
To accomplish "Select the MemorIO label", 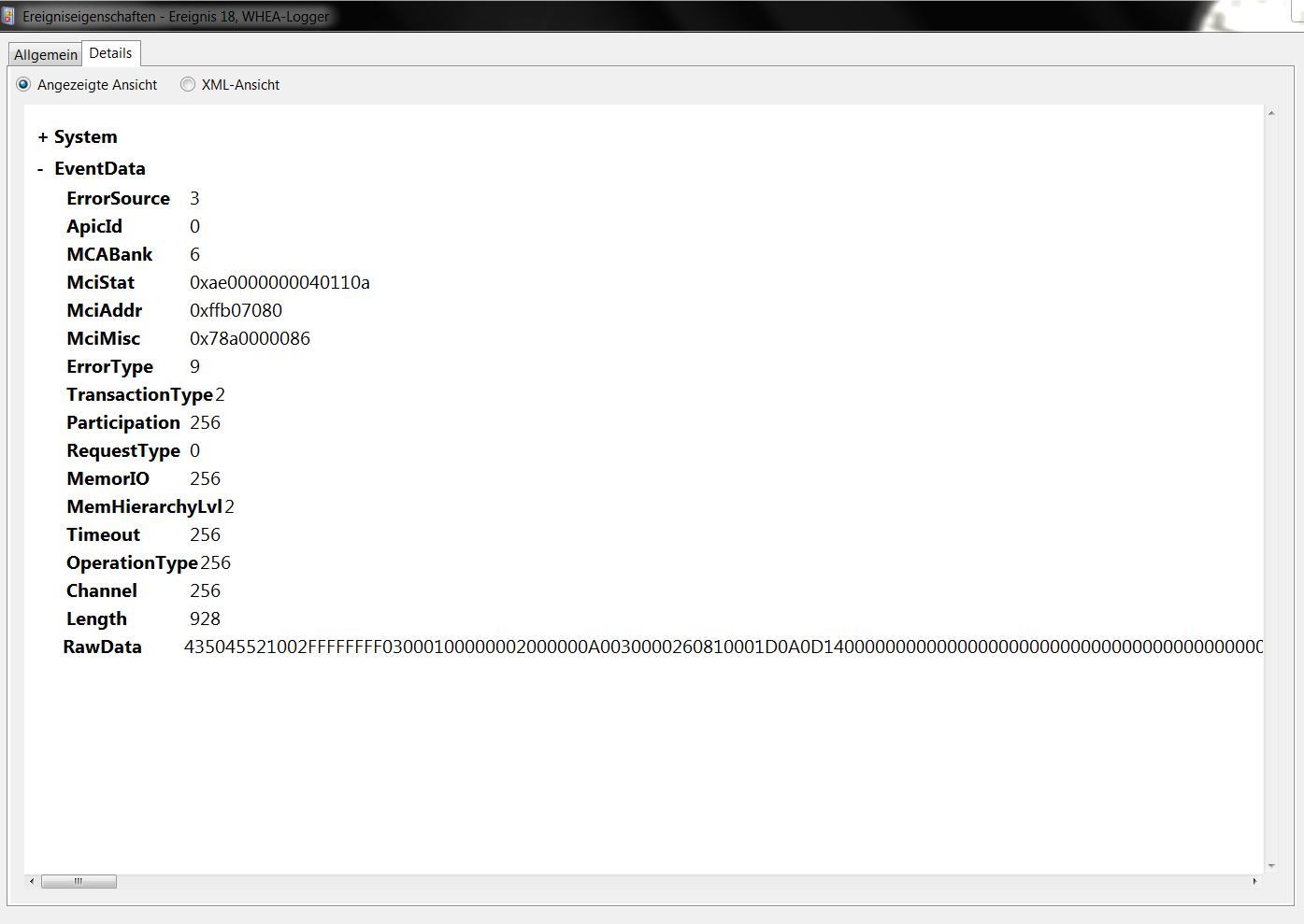I will [108, 478].
